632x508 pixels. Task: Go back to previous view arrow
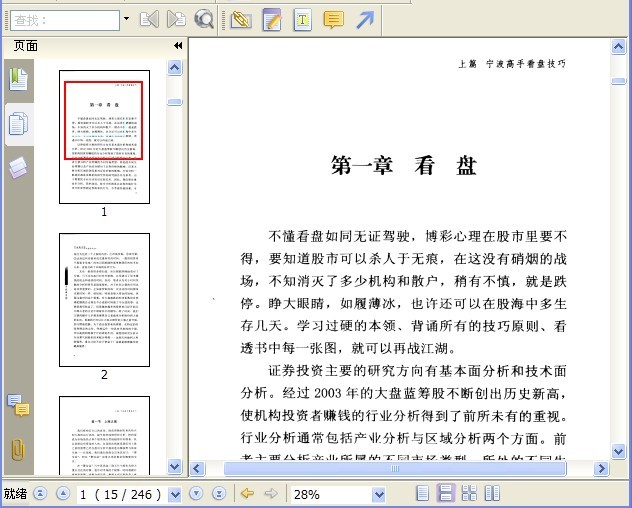coord(247,493)
